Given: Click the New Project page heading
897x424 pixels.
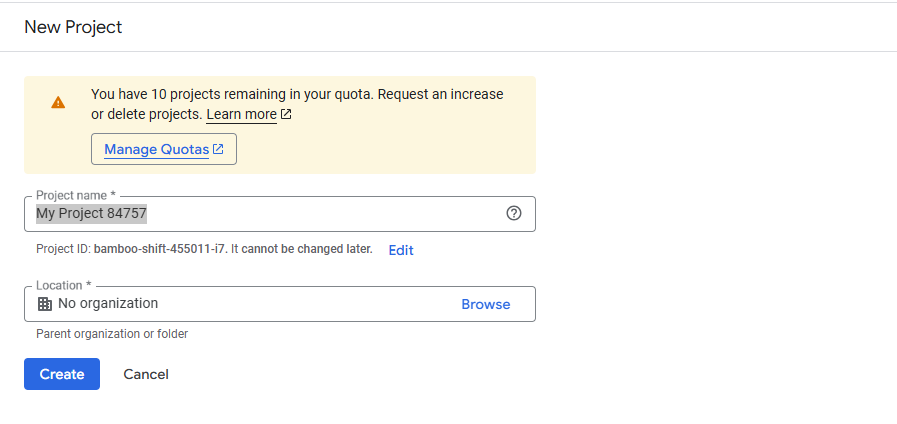Looking at the screenshot, I should click(x=73, y=27).
